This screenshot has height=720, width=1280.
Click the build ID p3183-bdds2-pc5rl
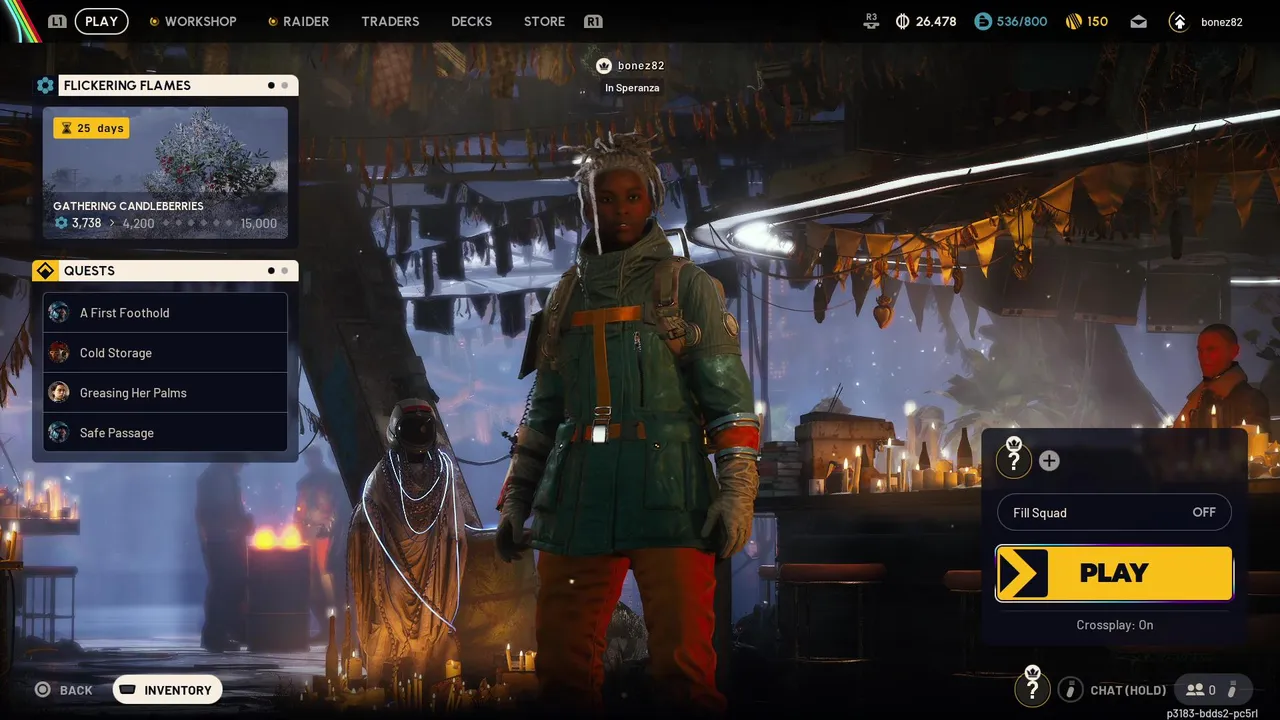coord(1212,714)
